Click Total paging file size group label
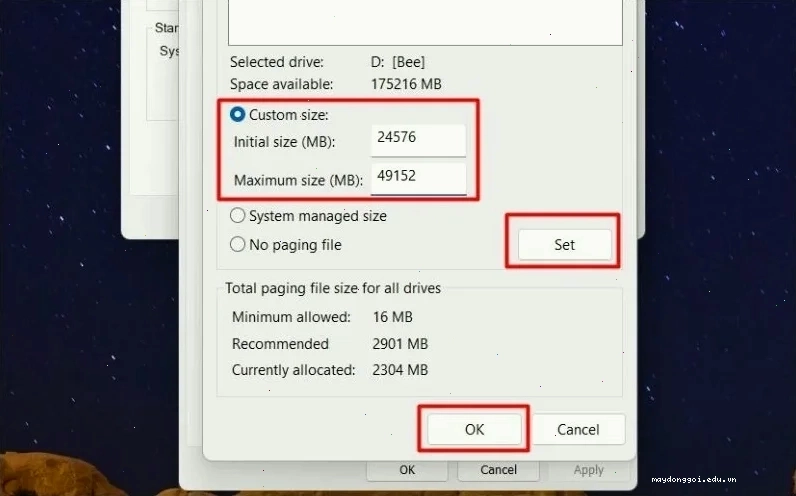The height and width of the screenshot is (496, 796). coord(333,288)
